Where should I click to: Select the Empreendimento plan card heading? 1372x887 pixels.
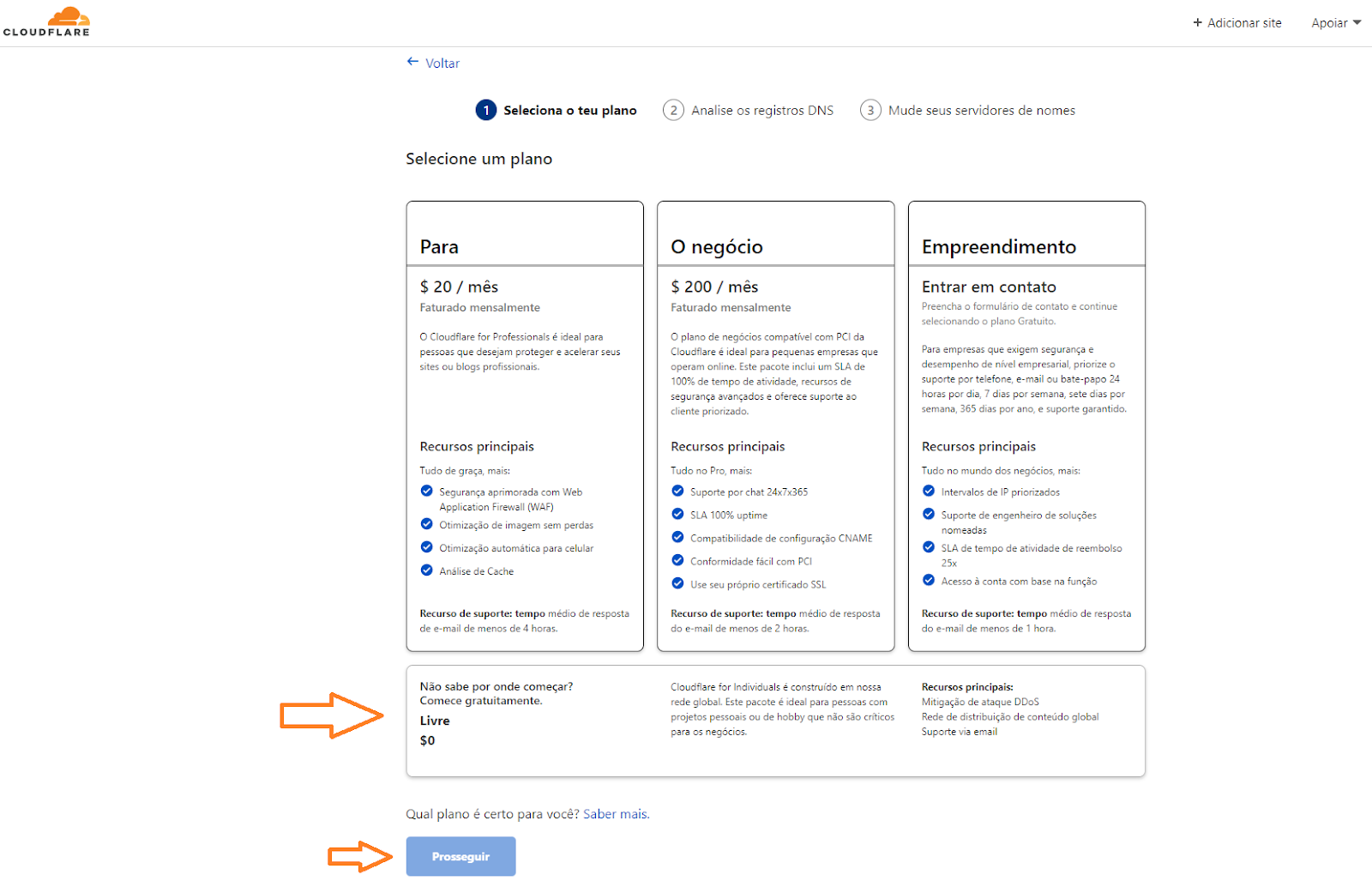(999, 247)
